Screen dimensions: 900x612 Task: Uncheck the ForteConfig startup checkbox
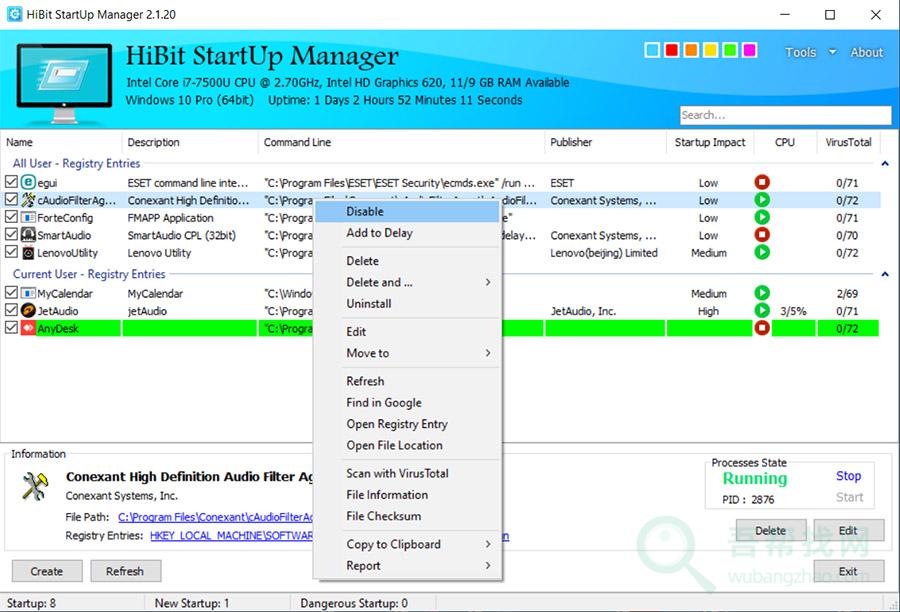point(11,218)
